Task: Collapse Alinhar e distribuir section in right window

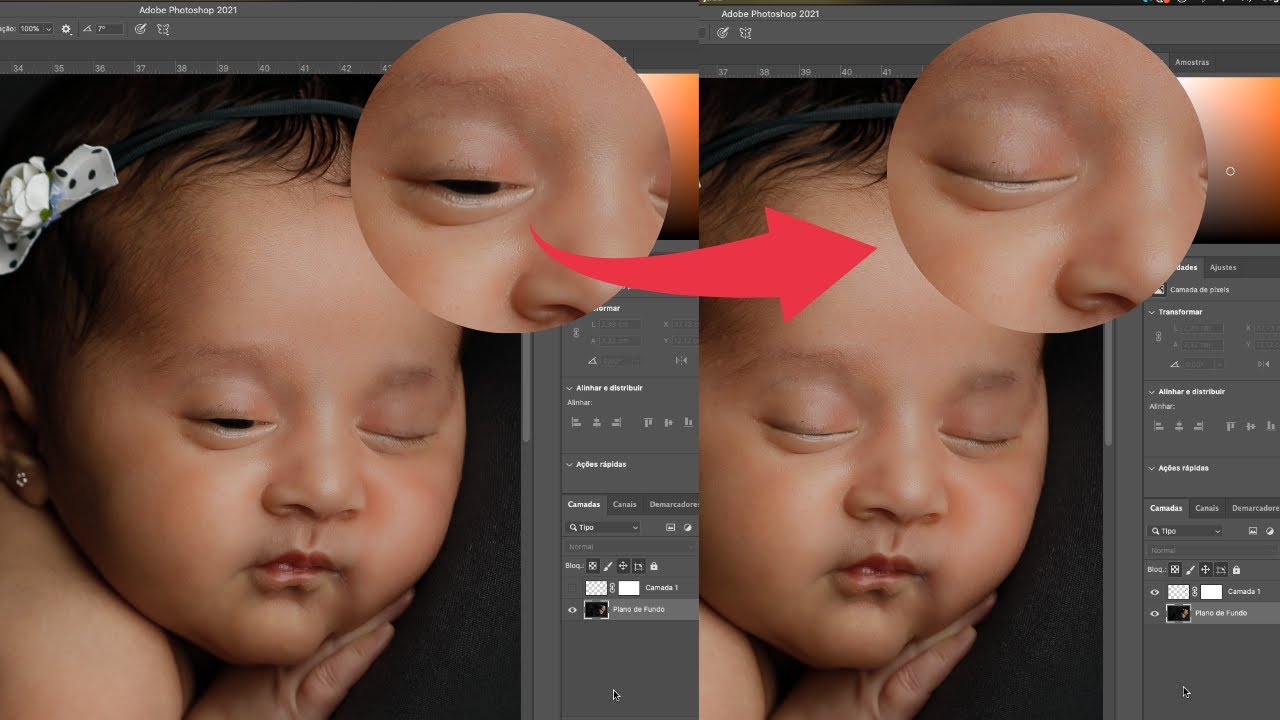Action: coord(1152,392)
